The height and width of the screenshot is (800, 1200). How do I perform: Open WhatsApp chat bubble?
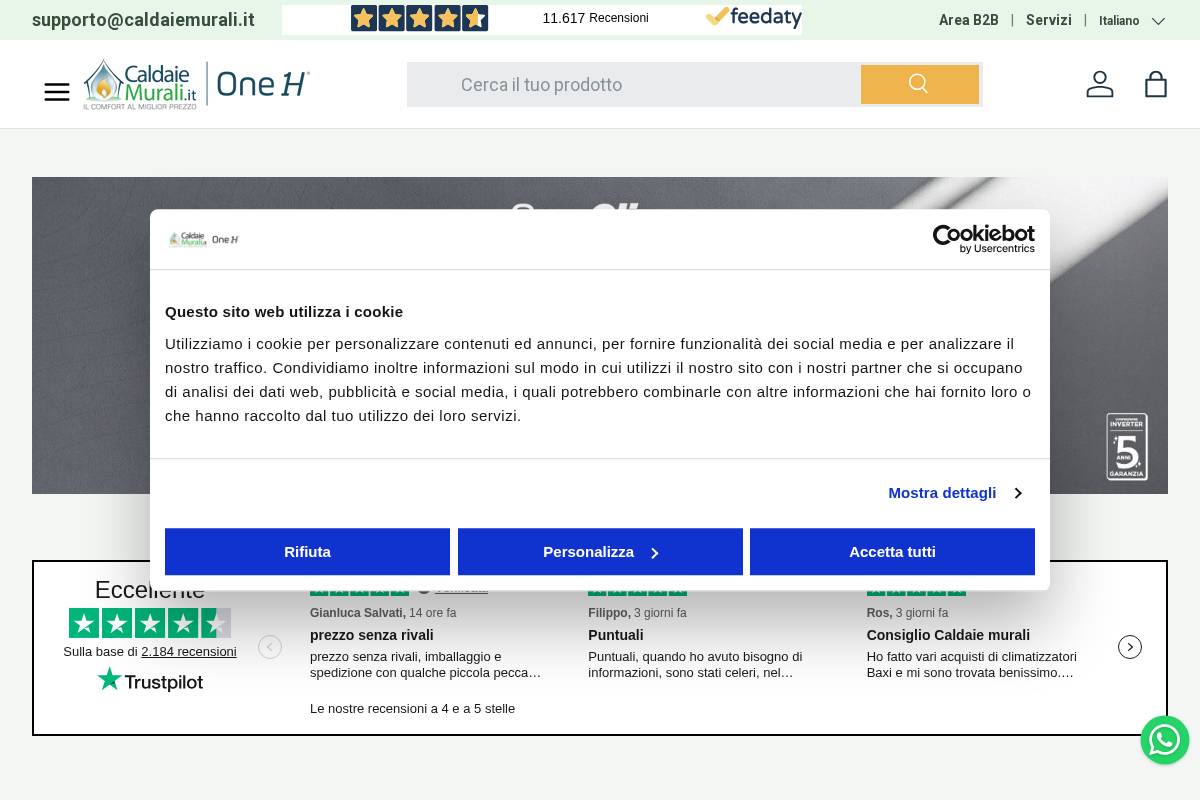point(1165,740)
